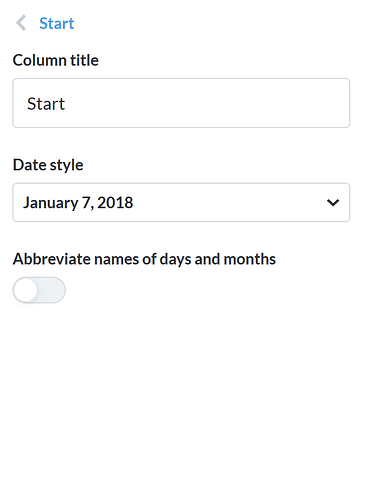The height and width of the screenshot is (500, 381).
Task: Click the word months in toggle label
Action: [250, 259]
